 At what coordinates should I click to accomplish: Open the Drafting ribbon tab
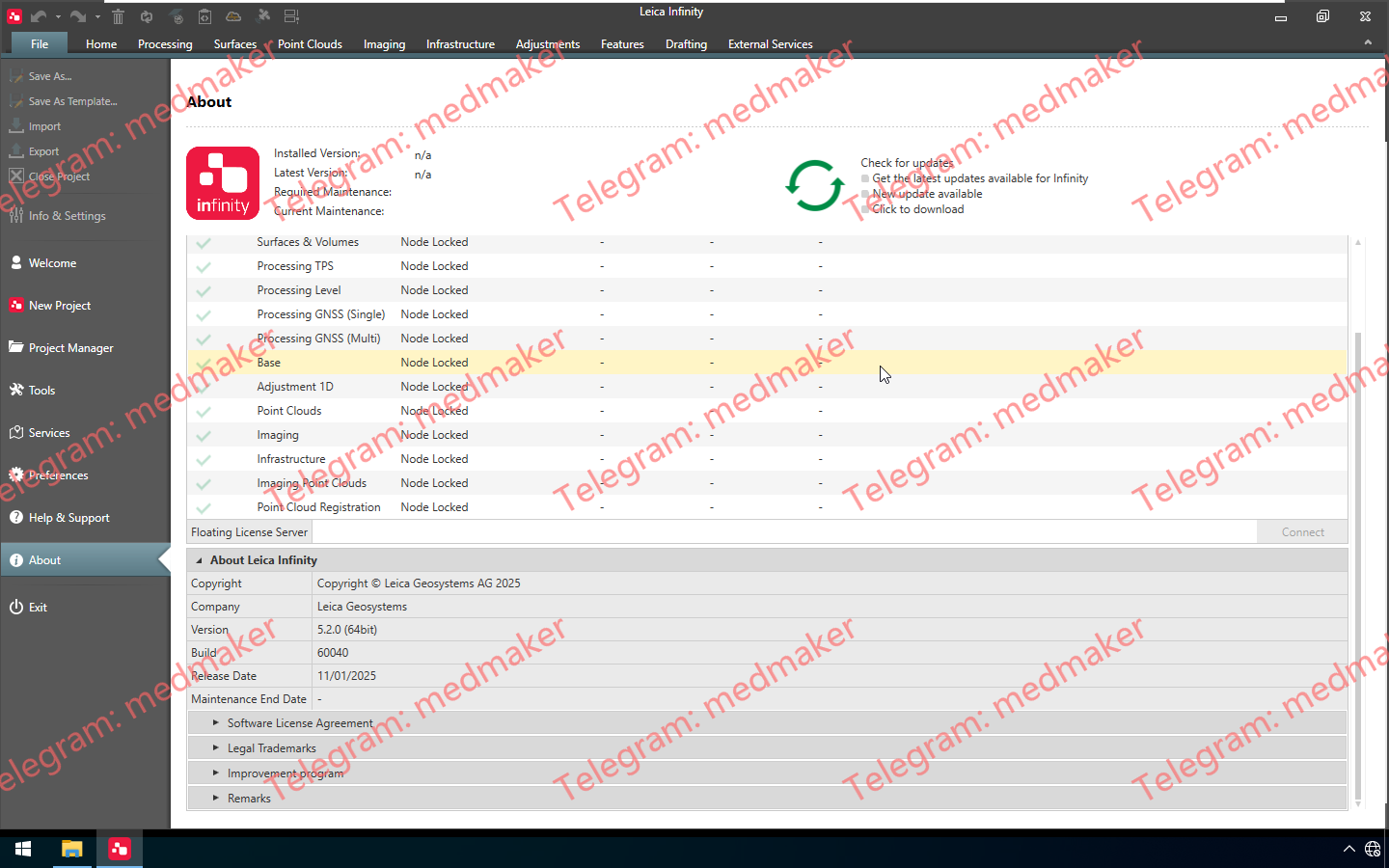tap(686, 44)
